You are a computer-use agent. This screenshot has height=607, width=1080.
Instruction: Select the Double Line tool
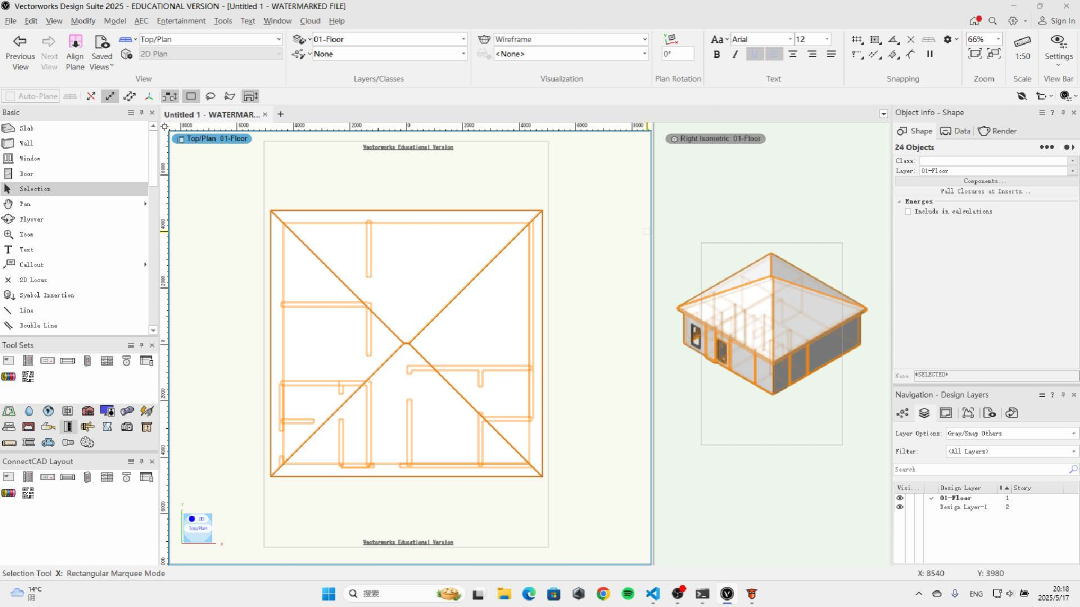(x=38, y=326)
